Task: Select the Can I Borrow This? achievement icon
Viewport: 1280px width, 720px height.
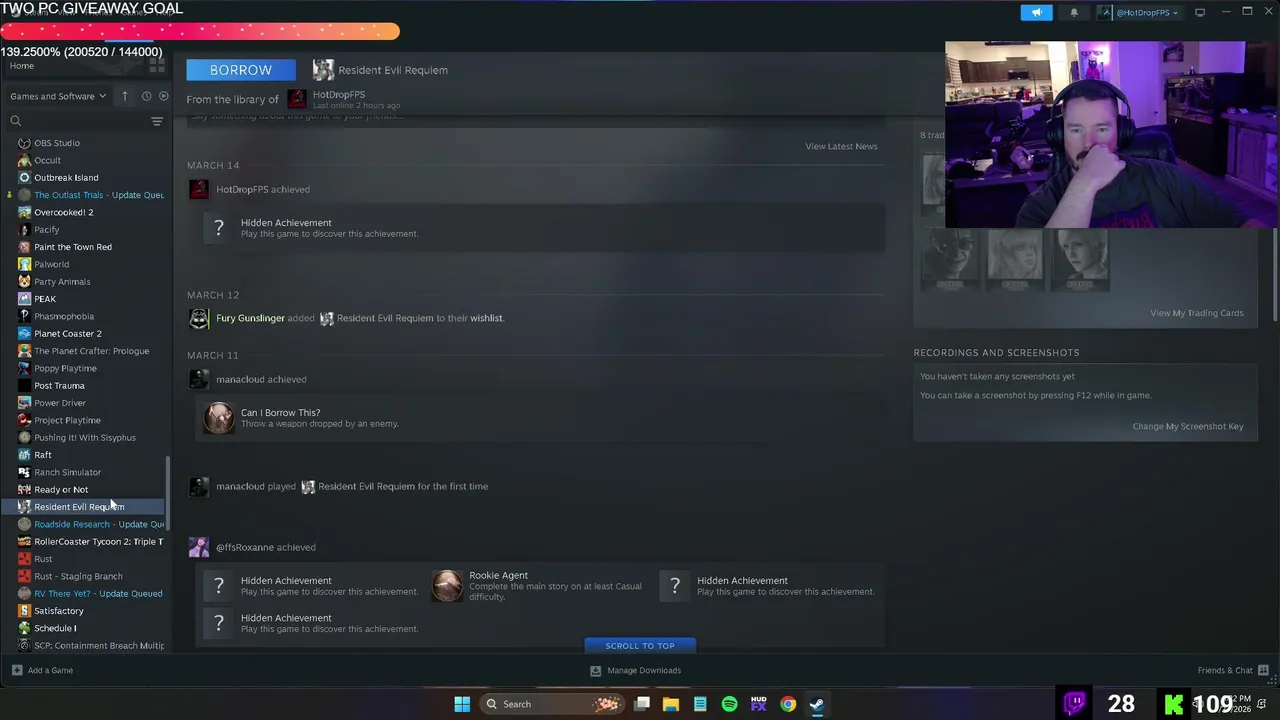Action: pyautogui.click(x=219, y=417)
